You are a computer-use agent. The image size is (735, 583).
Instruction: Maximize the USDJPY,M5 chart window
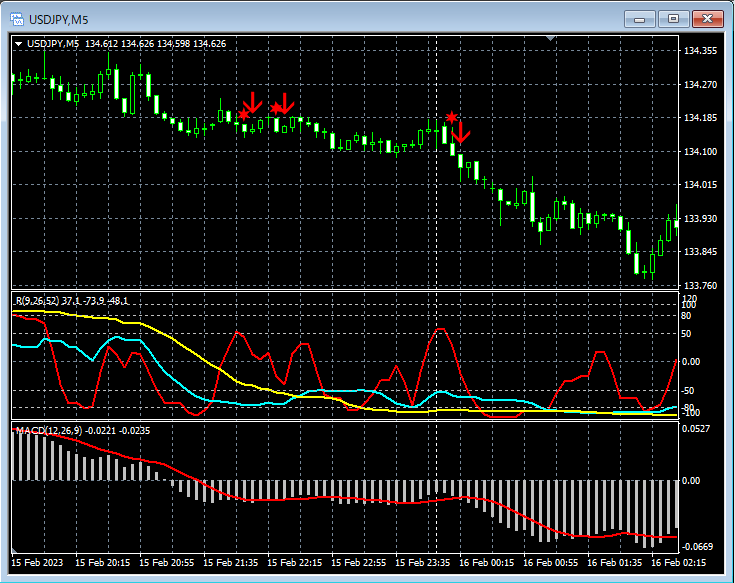pos(673,19)
